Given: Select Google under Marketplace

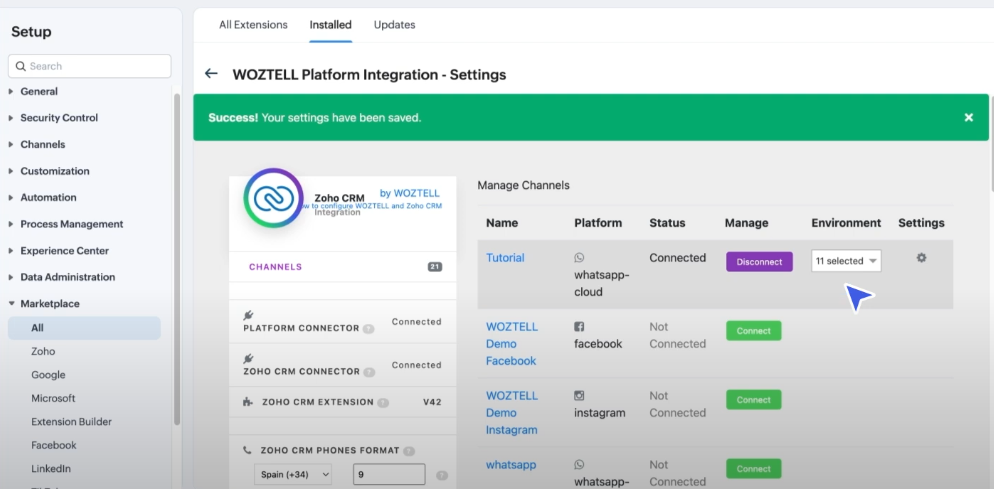Looking at the screenshot, I should tap(48, 375).
